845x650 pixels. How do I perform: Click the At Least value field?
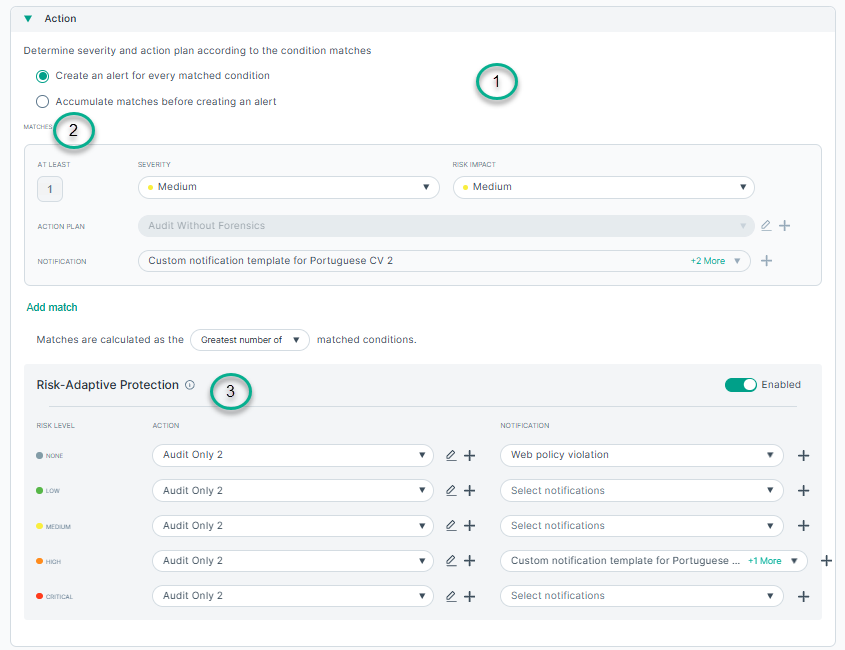49,189
